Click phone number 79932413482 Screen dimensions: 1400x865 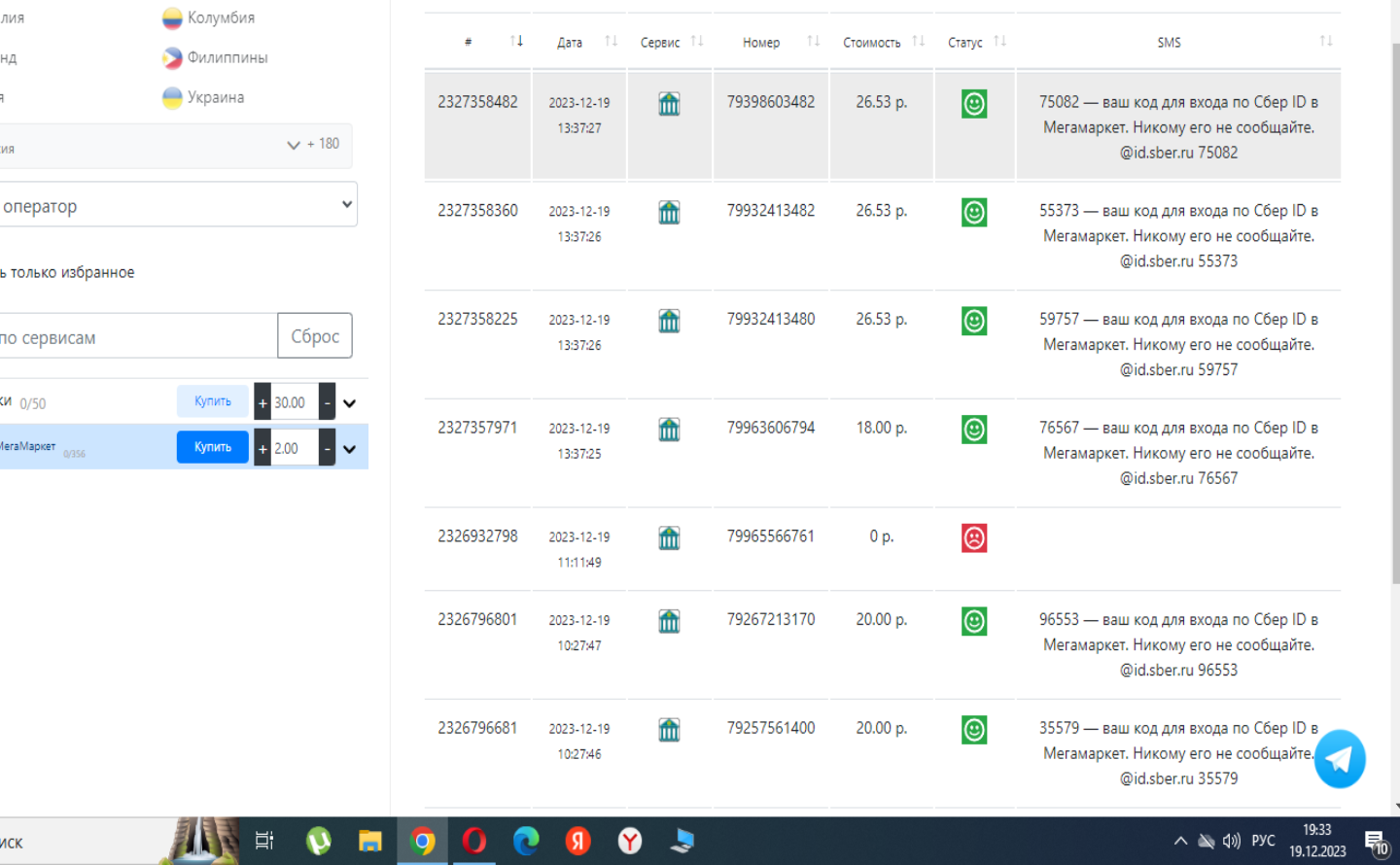pos(771,211)
